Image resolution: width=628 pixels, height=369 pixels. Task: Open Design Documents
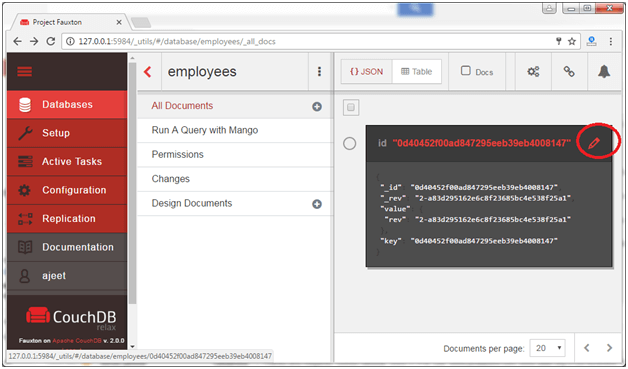click(191, 204)
